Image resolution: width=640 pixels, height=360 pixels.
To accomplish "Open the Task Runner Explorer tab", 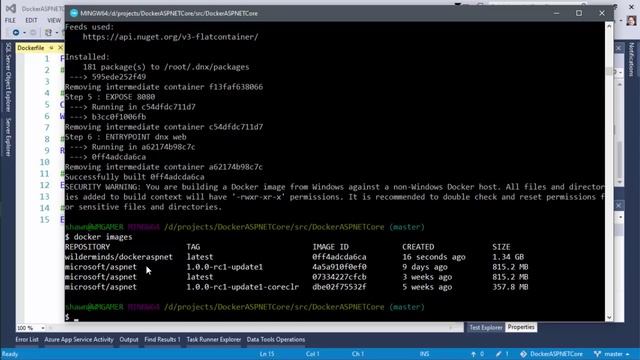I will (213, 340).
